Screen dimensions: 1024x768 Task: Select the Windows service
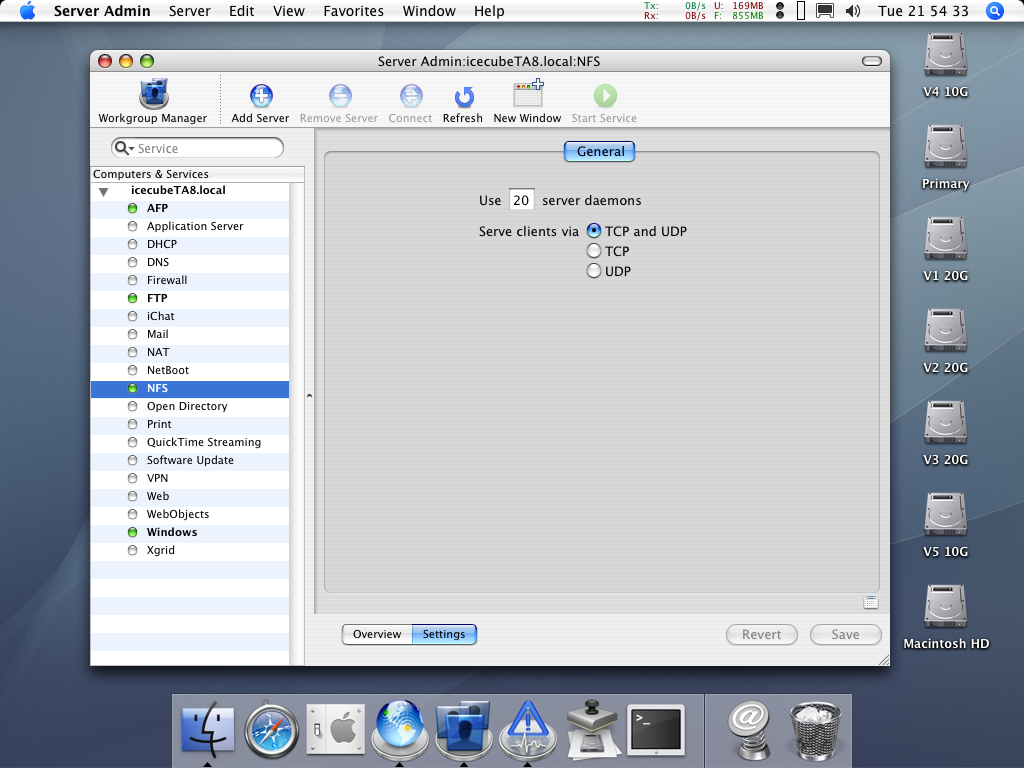coord(189,532)
